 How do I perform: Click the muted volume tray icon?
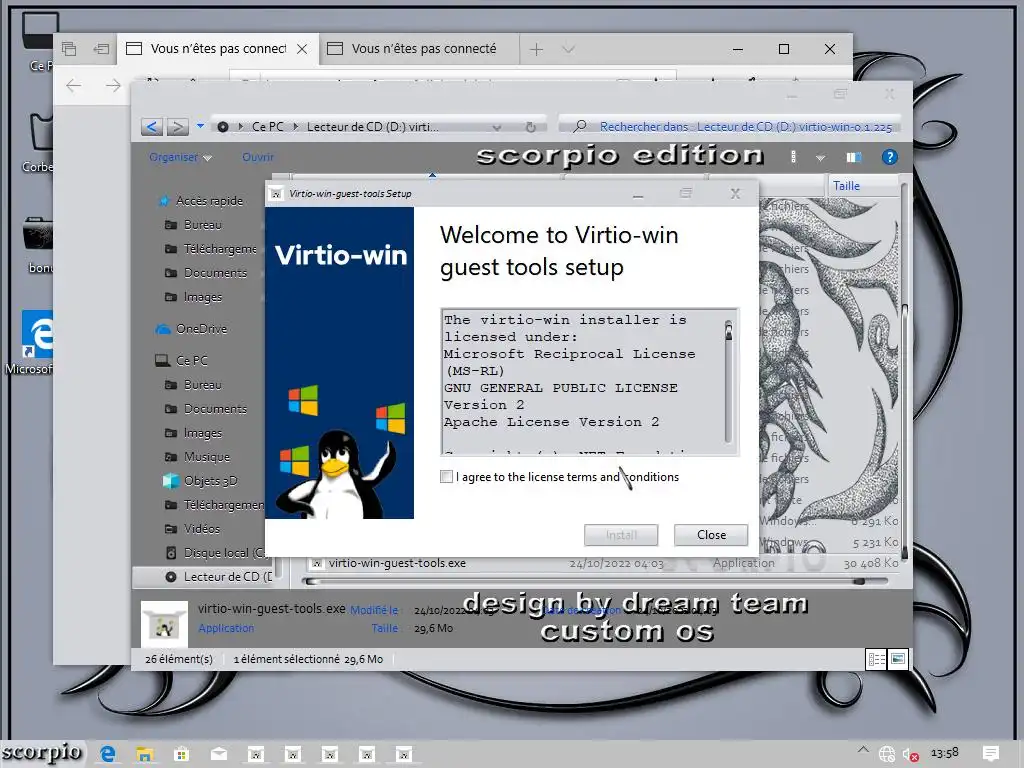click(x=910, y=754)
